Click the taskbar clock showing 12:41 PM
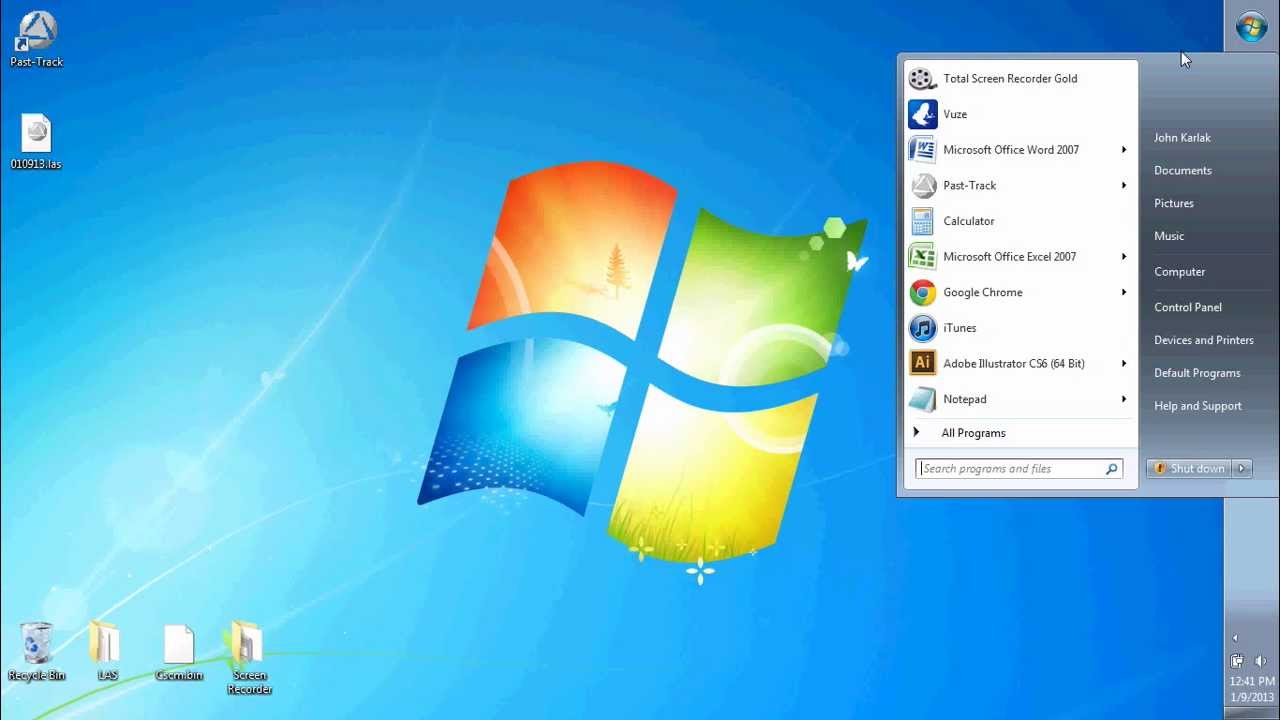Image resolution: width=1280 pixels, height=720 pixels. 1252,682
